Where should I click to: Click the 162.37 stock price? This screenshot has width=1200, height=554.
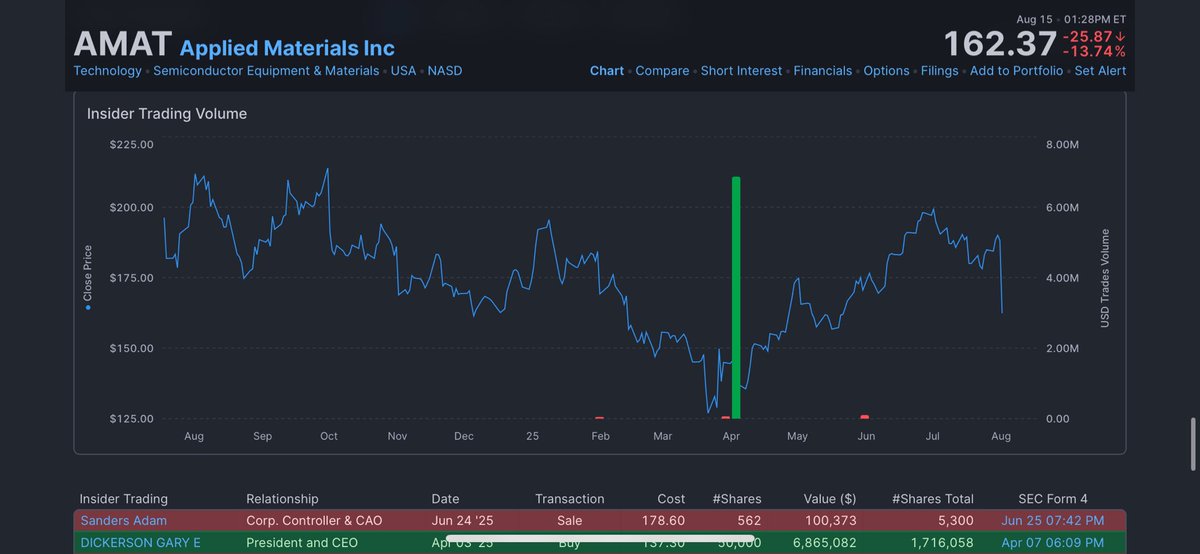click(1000, 44)
